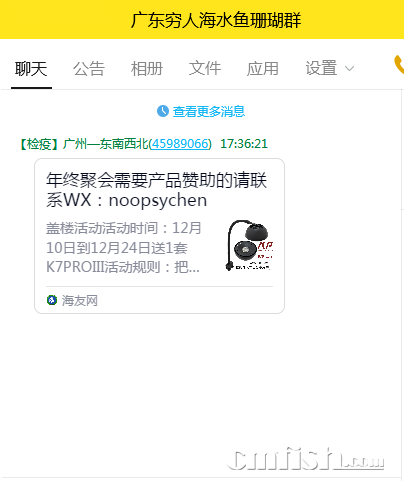Click the card description about 盖楼活动
404x481 pixels.
124,247
